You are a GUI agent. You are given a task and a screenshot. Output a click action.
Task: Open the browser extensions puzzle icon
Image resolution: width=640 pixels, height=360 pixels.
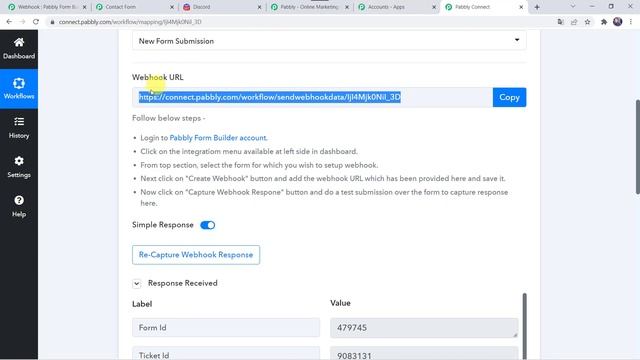pos(604,22)
